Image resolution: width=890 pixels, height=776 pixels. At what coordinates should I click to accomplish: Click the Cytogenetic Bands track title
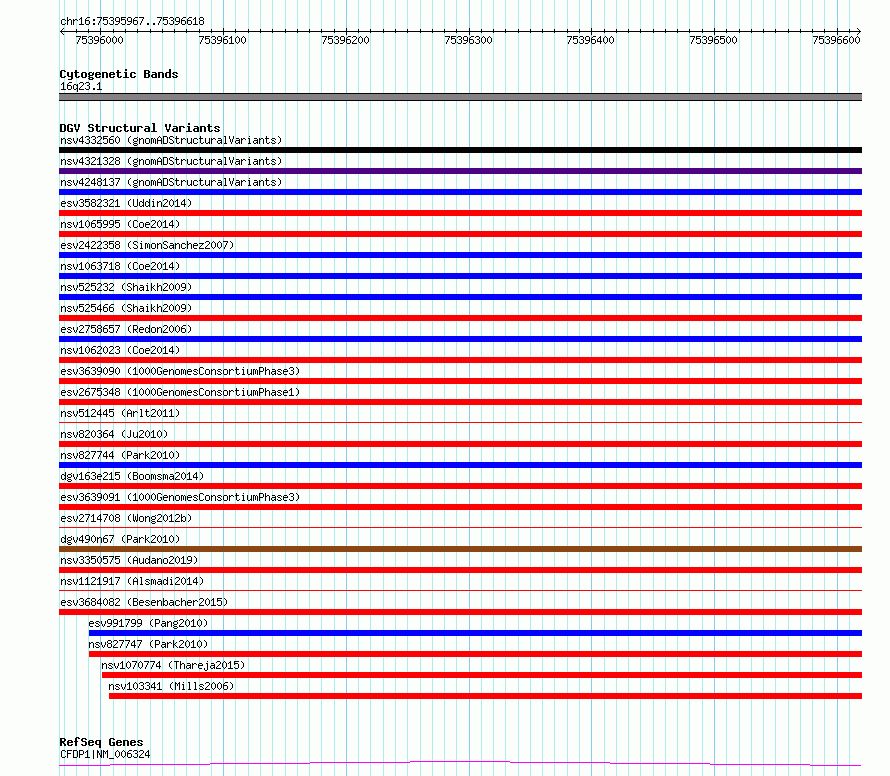point(119,74)
